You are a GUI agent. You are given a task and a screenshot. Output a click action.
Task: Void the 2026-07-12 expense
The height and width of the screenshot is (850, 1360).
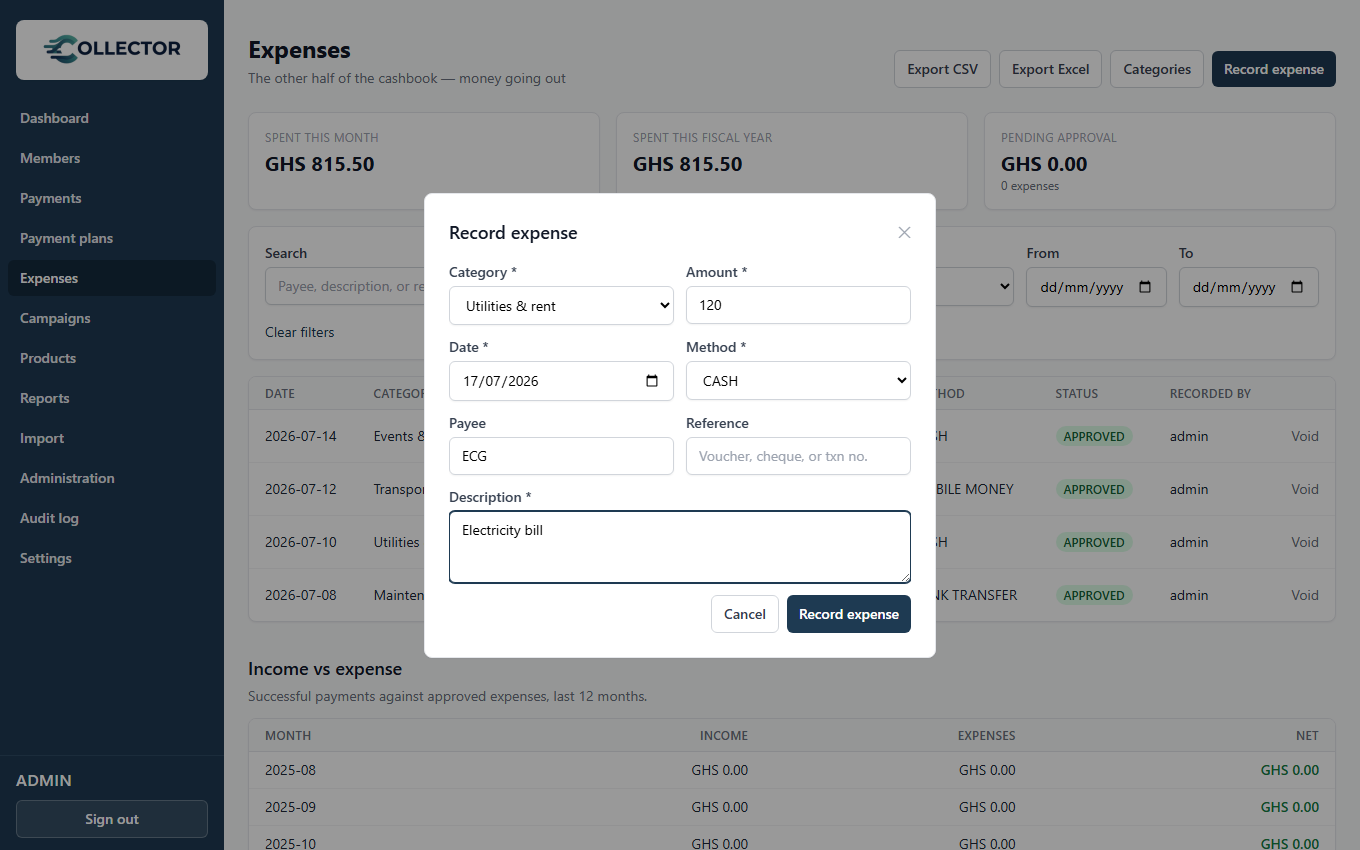[x=1305, y=489]
